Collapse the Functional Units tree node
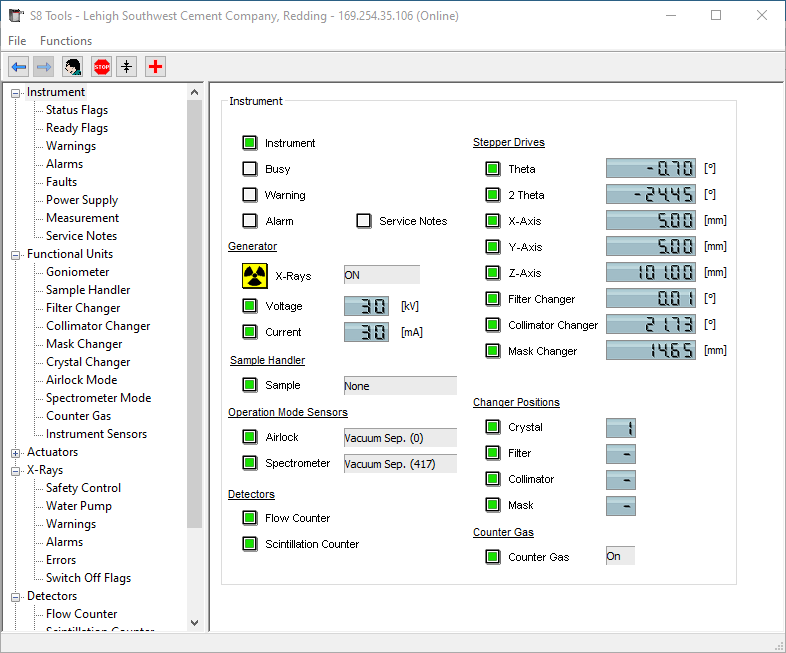Screen dimensions: 786x653 pyautogui.click(x=16, y=255)
